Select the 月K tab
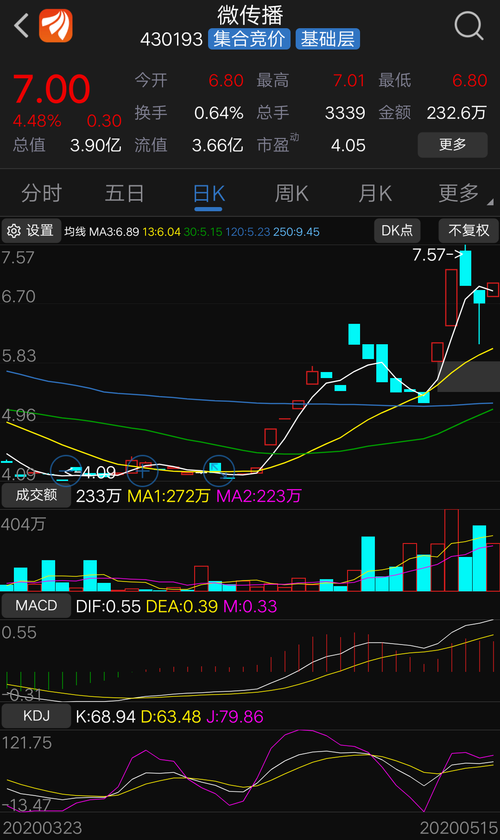Image resolution: width=500 pixels, height=840 pixels. coord(375,193)
